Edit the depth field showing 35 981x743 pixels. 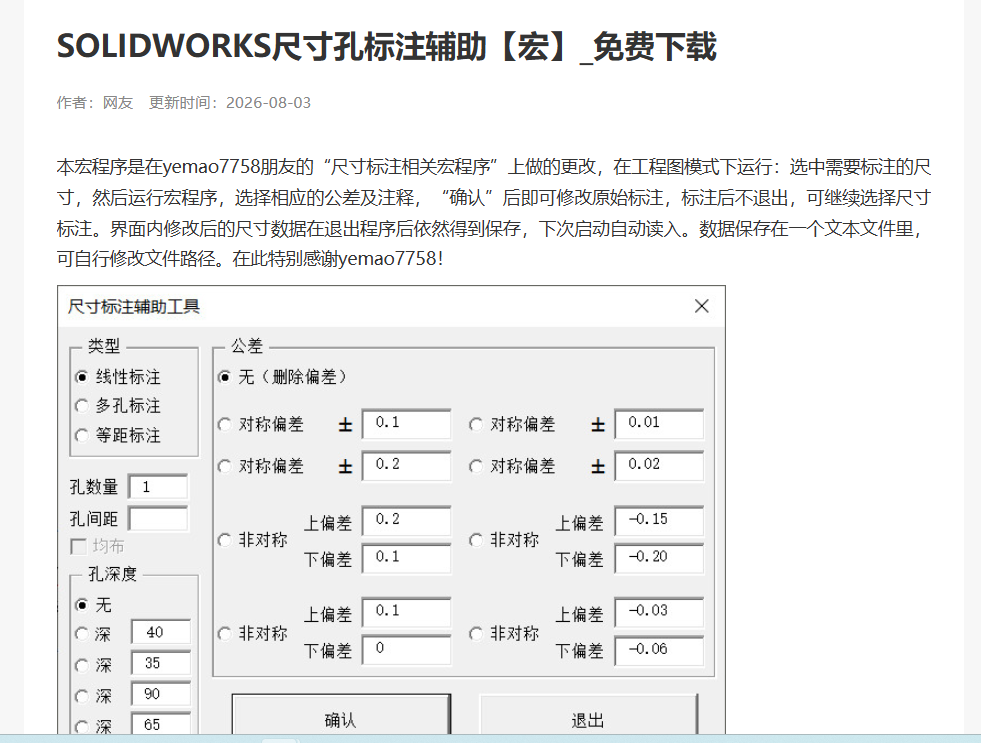tap(161, 663)
